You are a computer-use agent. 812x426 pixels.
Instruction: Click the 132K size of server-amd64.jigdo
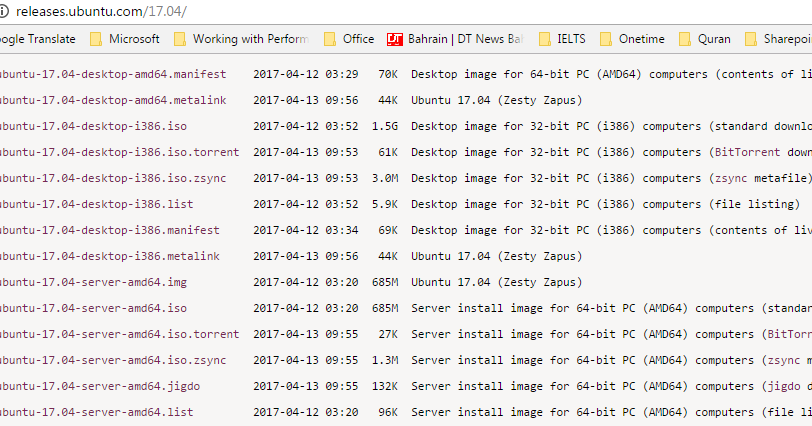(385, 386)
